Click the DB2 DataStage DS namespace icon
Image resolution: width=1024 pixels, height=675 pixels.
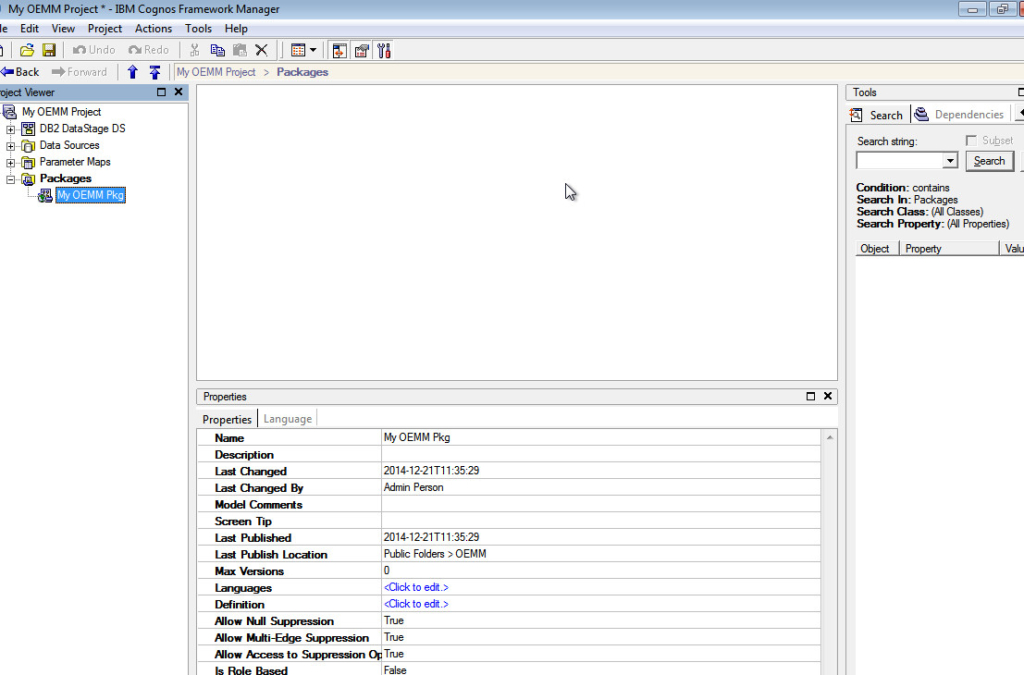[28, 129]
